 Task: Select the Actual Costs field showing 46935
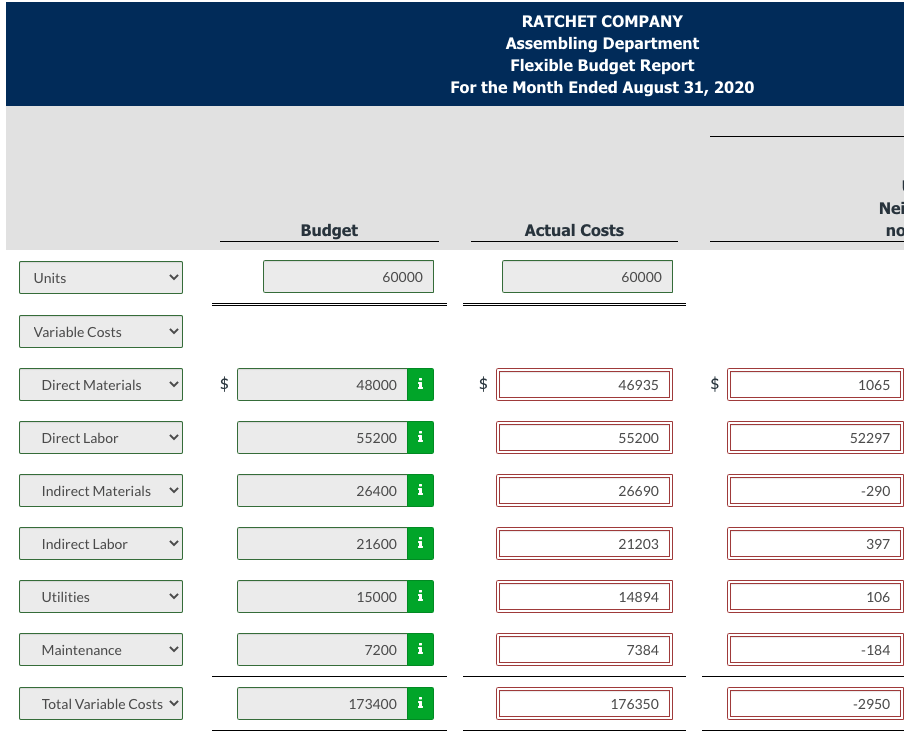(584, 384)
